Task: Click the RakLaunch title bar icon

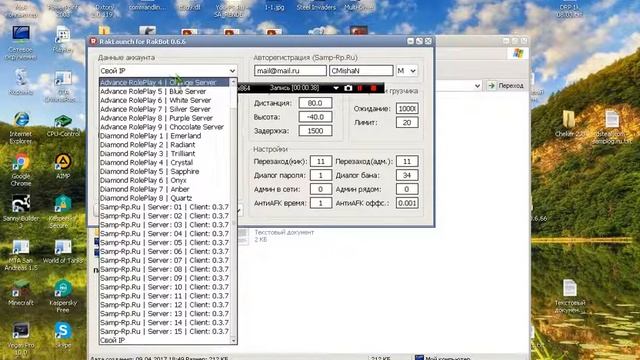Action: [x=93, y=41]
